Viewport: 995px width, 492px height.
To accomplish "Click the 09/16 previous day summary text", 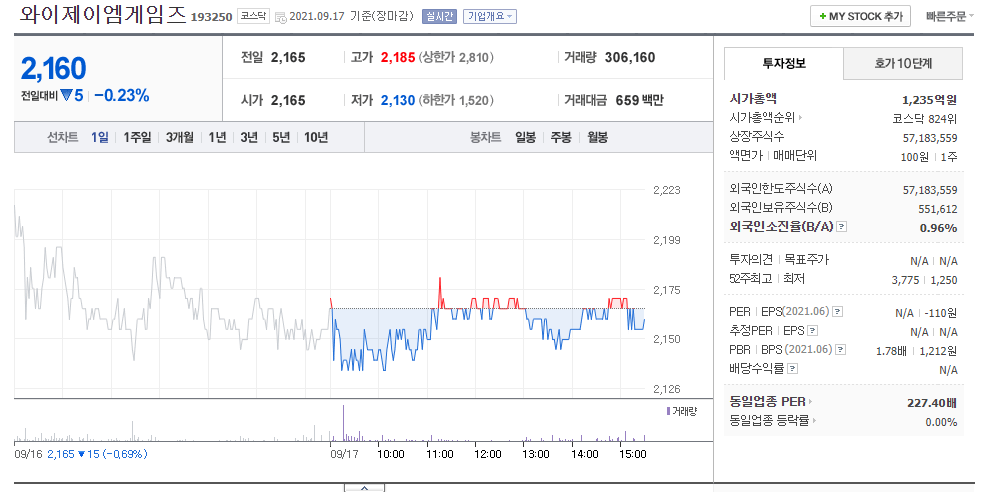I will [x=81, y=454].
